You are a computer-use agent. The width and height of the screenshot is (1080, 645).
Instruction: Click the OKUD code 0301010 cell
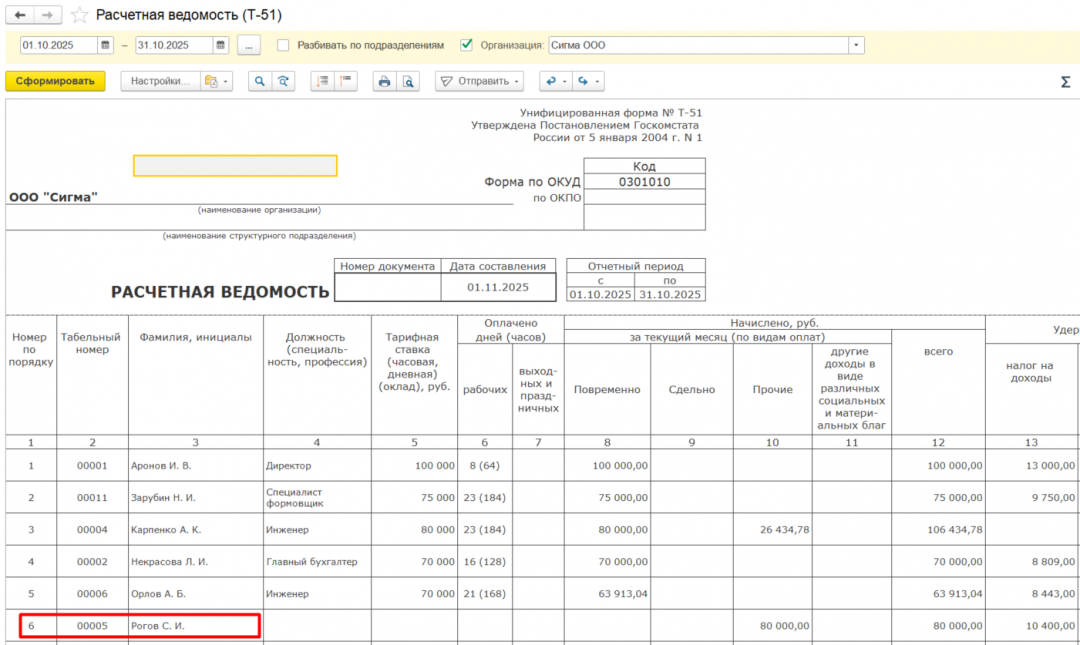645,182
